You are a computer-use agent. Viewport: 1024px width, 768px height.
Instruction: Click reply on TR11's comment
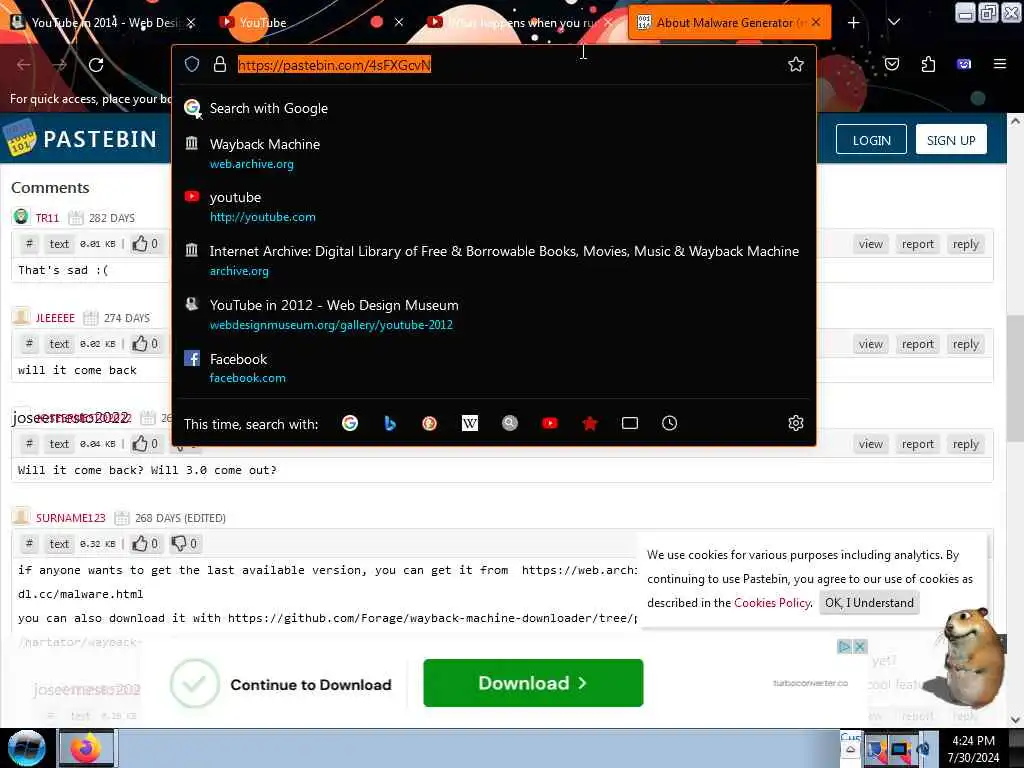pyautogui.click(x=965, y=244)
